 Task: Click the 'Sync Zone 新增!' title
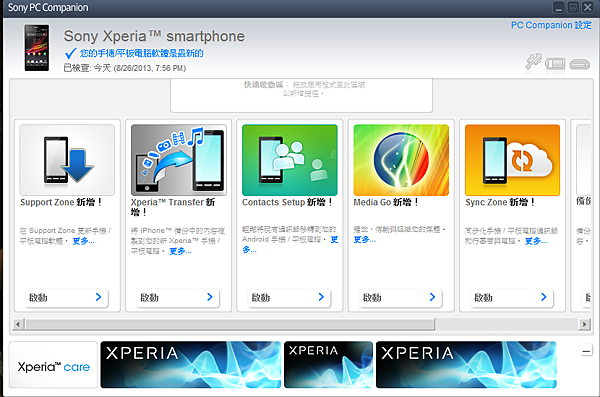pyautogui.click(x=500, y=202)
